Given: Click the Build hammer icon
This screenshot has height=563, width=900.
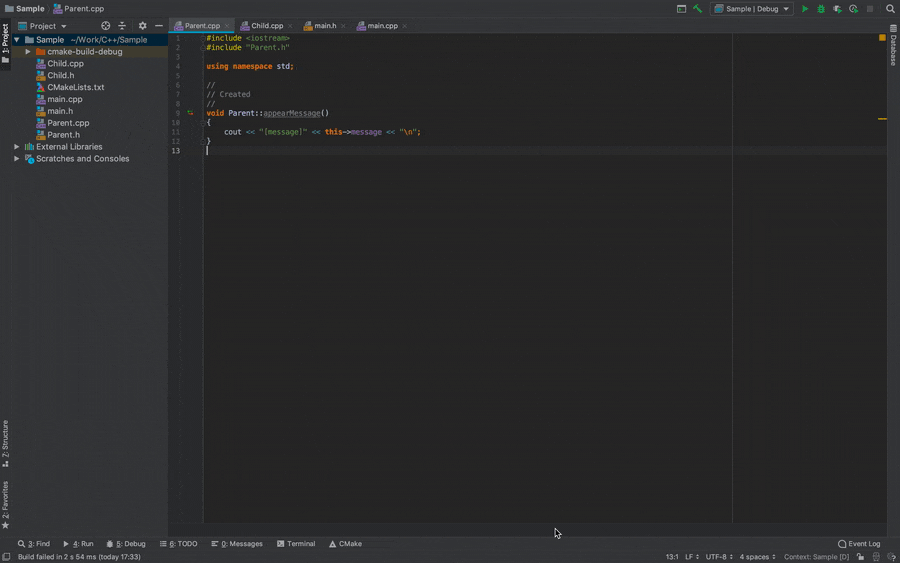Looking at the screenshot, I should click(697, 9).
